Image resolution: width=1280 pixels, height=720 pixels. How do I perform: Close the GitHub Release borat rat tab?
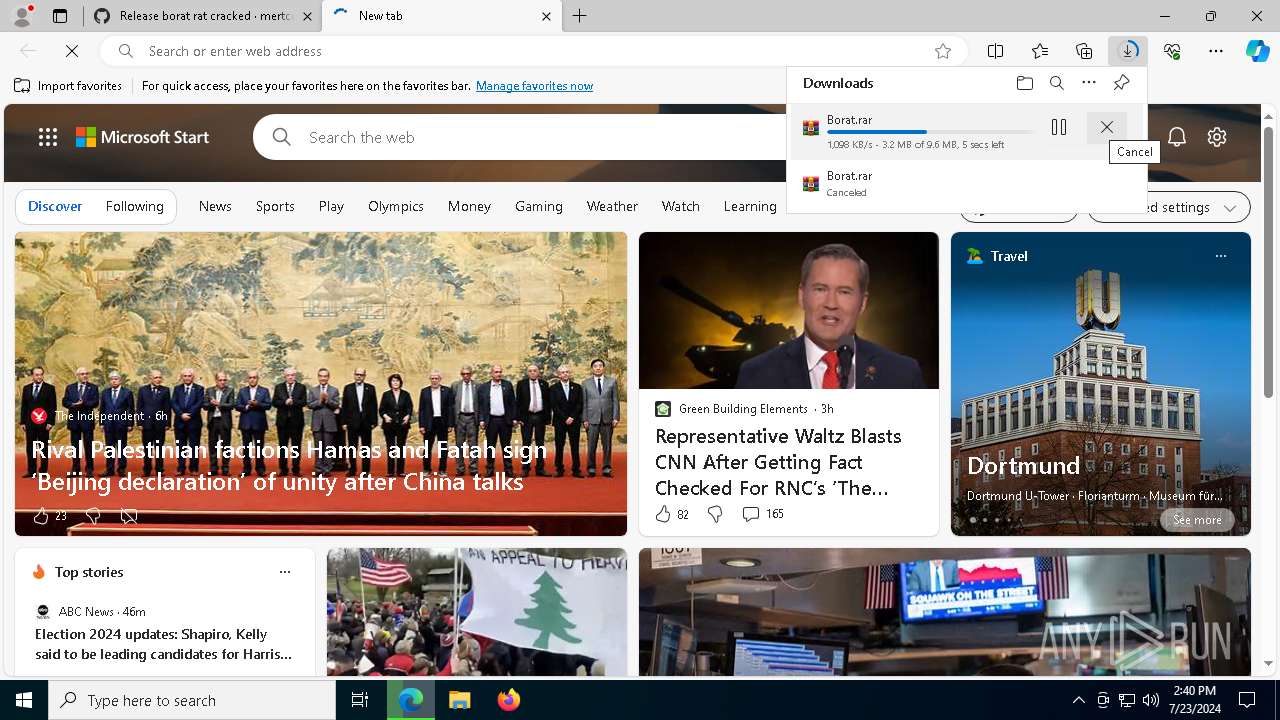[308, 16]
